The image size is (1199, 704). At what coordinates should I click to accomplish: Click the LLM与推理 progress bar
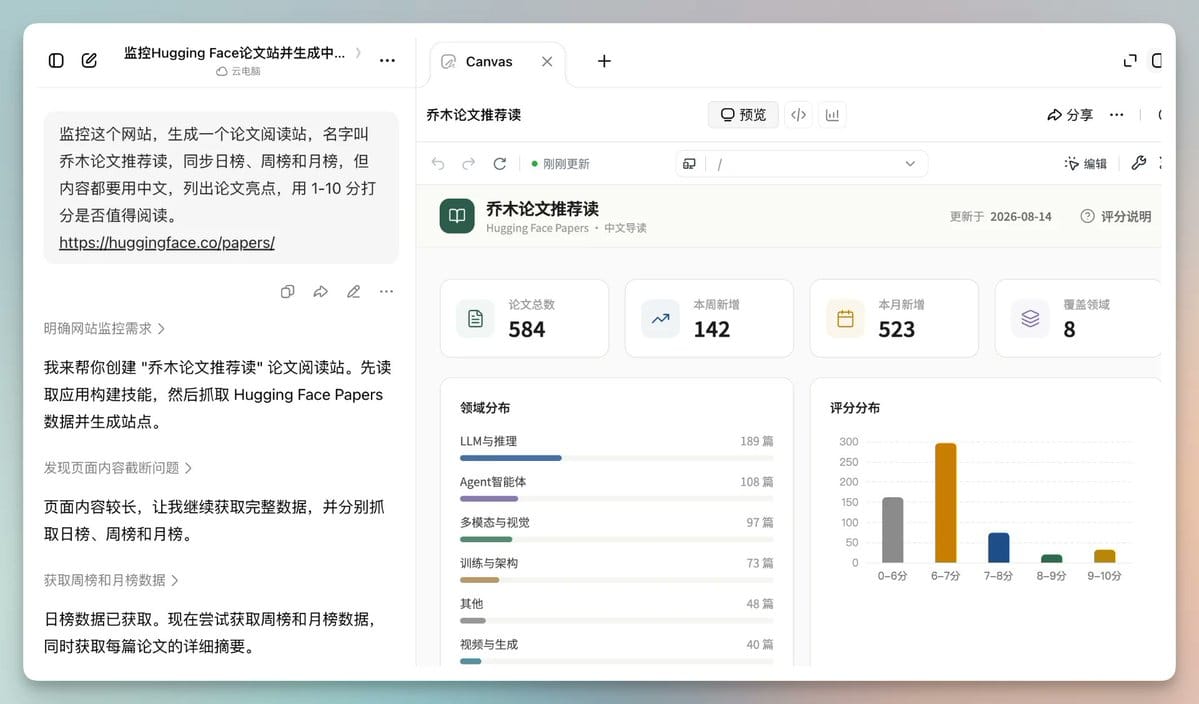(x=616, y=458)
